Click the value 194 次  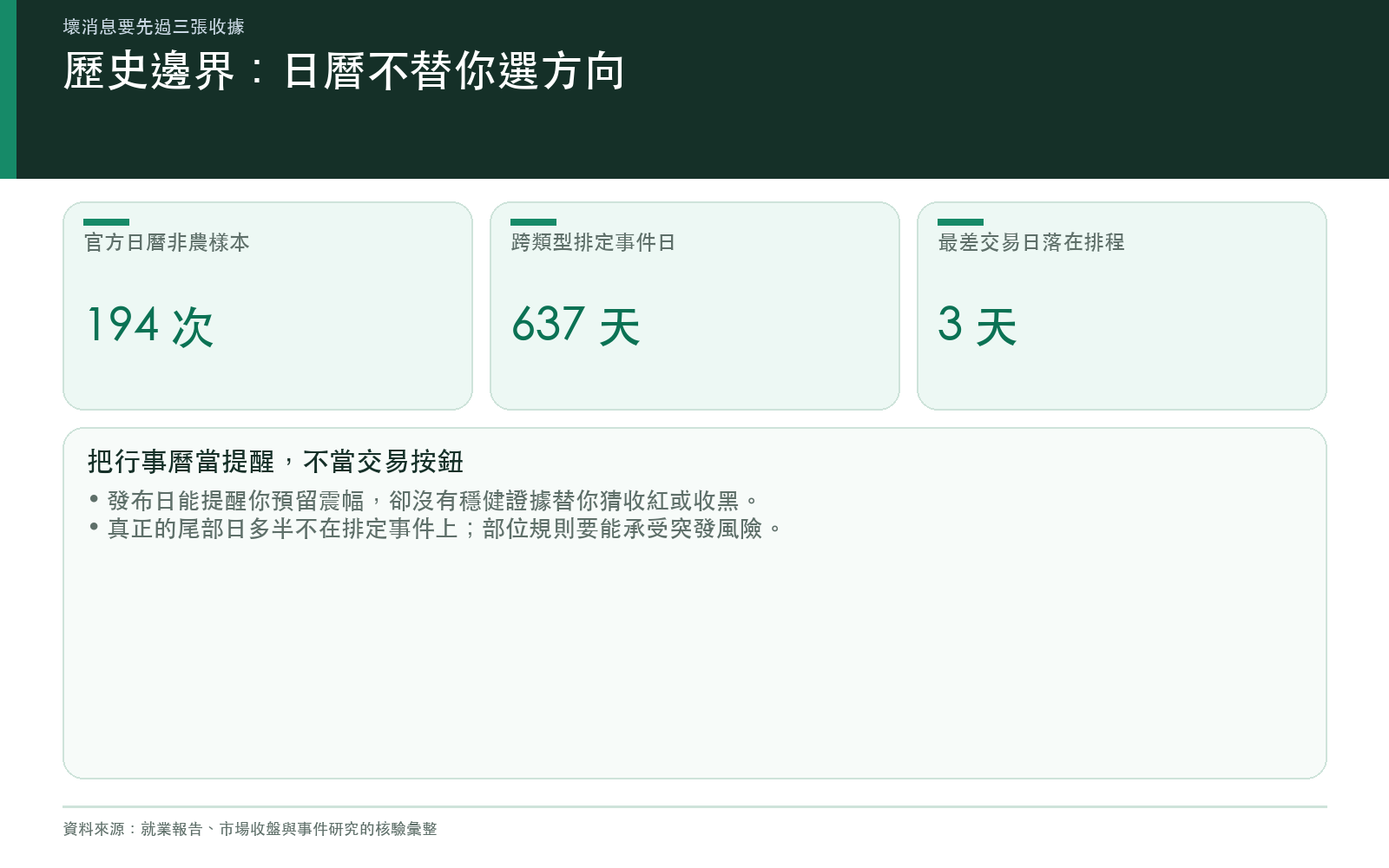click(149, 325)
